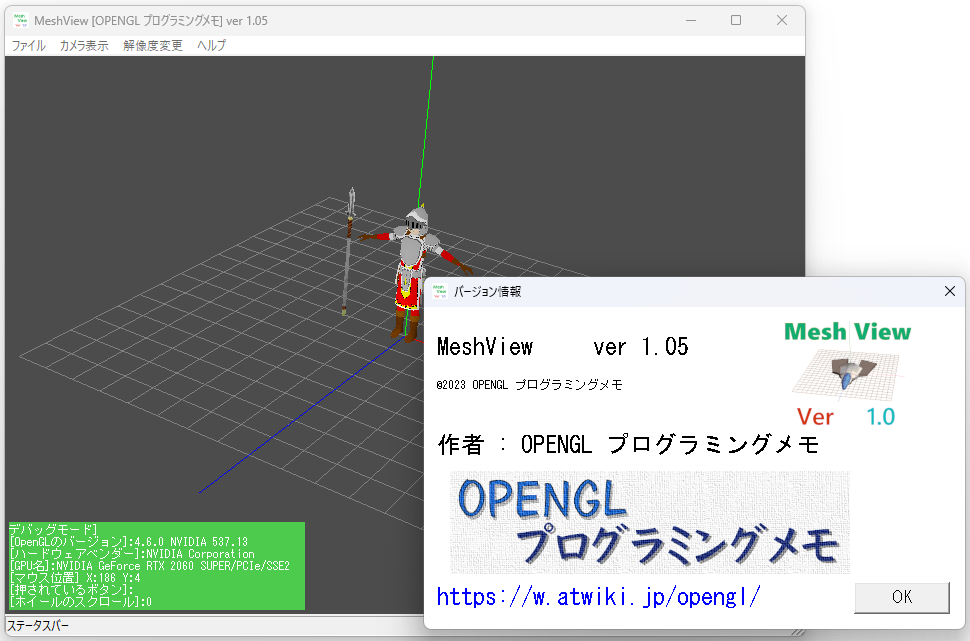
Task: Click the OPENGL プログラミングメモ banner image
Action: pos(650,522)
